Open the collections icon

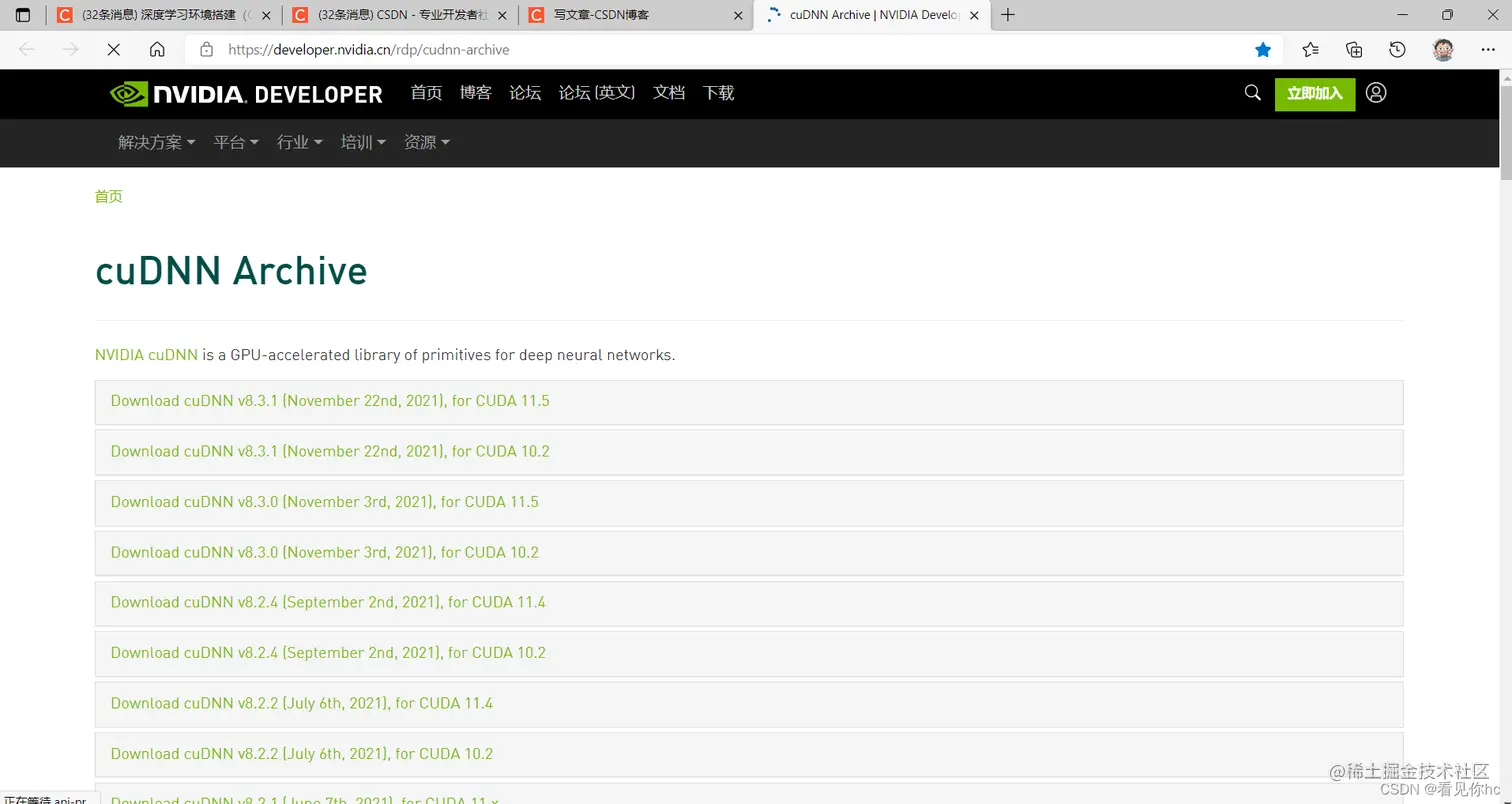1354,49
